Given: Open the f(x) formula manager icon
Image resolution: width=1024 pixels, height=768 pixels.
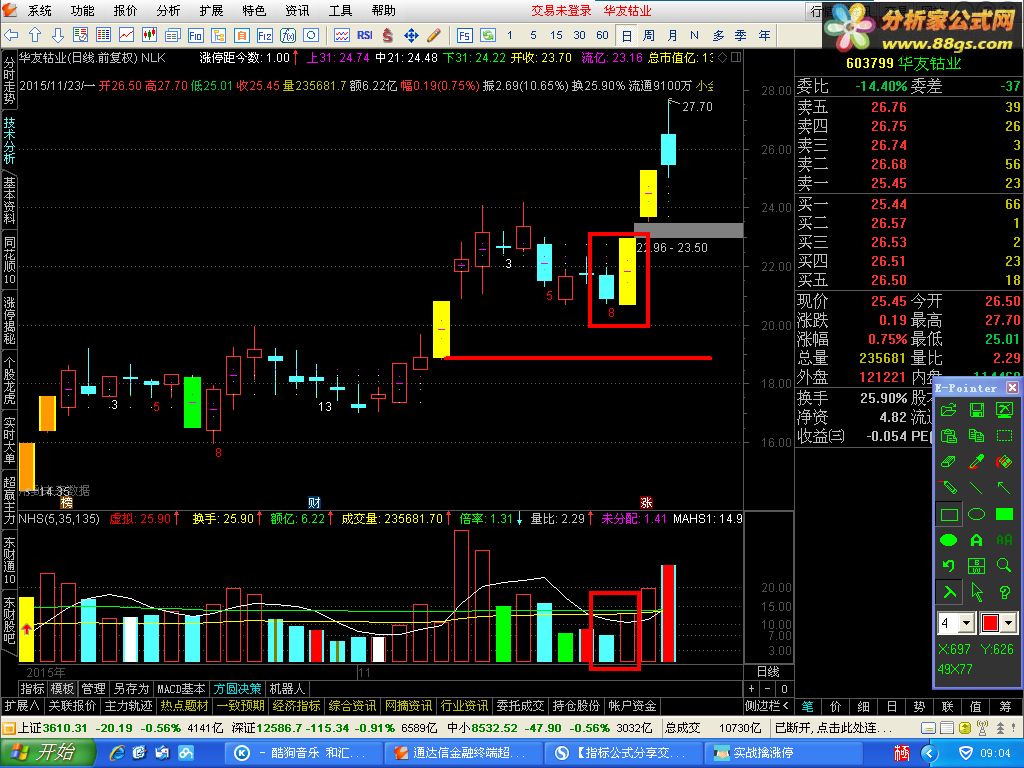Looking at the screenshot, I should (287, 35).
